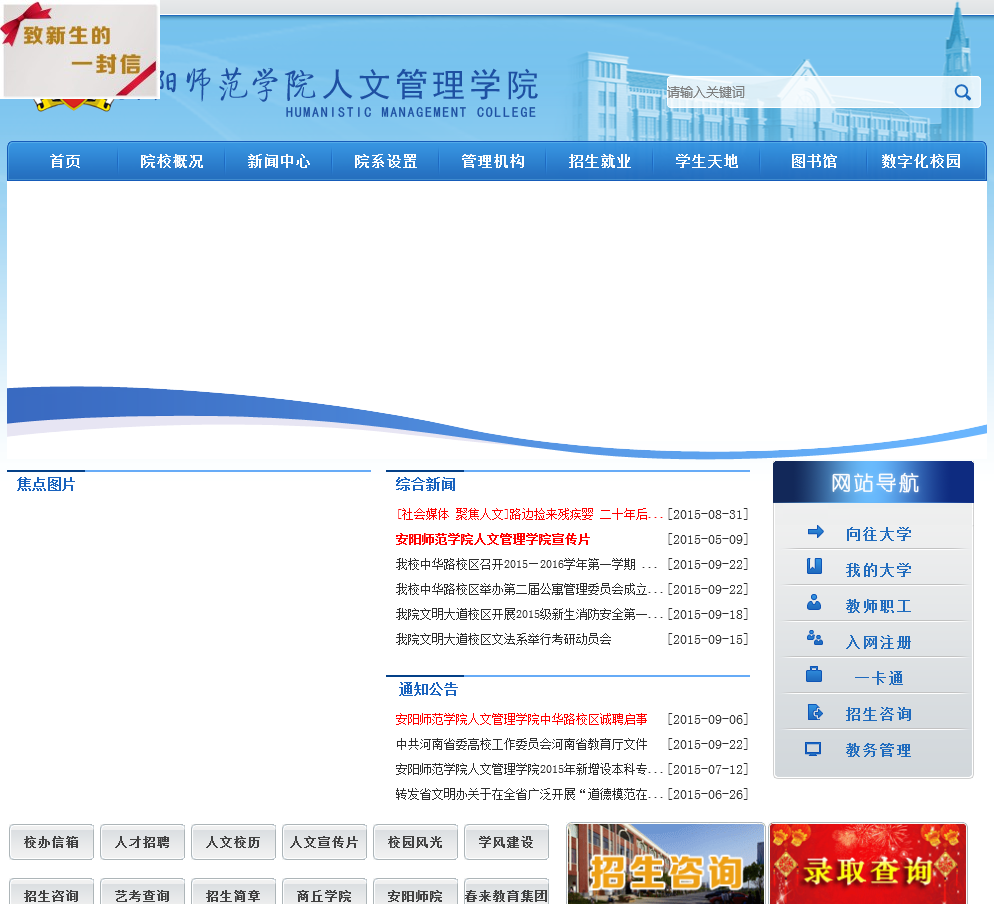Click the 招生咨询 button in bottom grid

click(51, 893)
